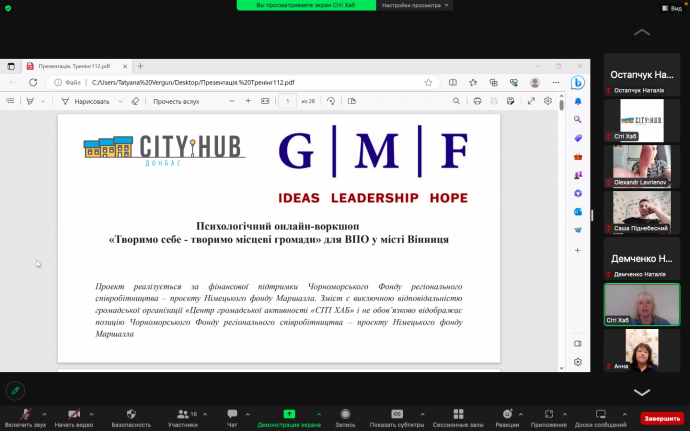The image size is (690, 431).
Task: Click green Share Screen button
Action: click(289, 418)
